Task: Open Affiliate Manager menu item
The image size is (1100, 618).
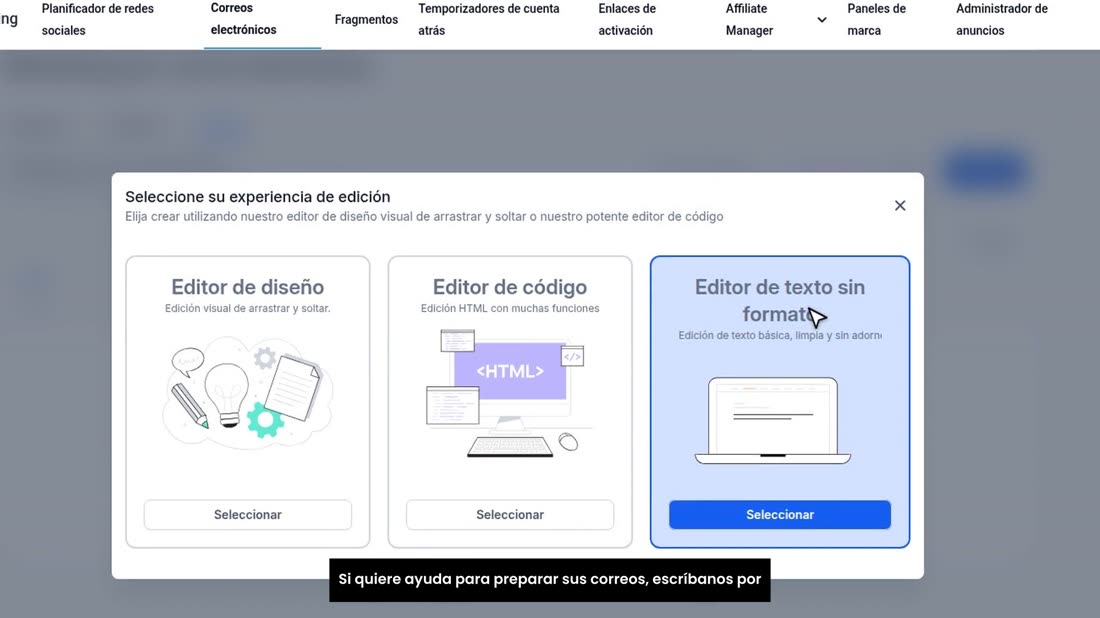Action: pyautogui.click(x=749, y=20)
